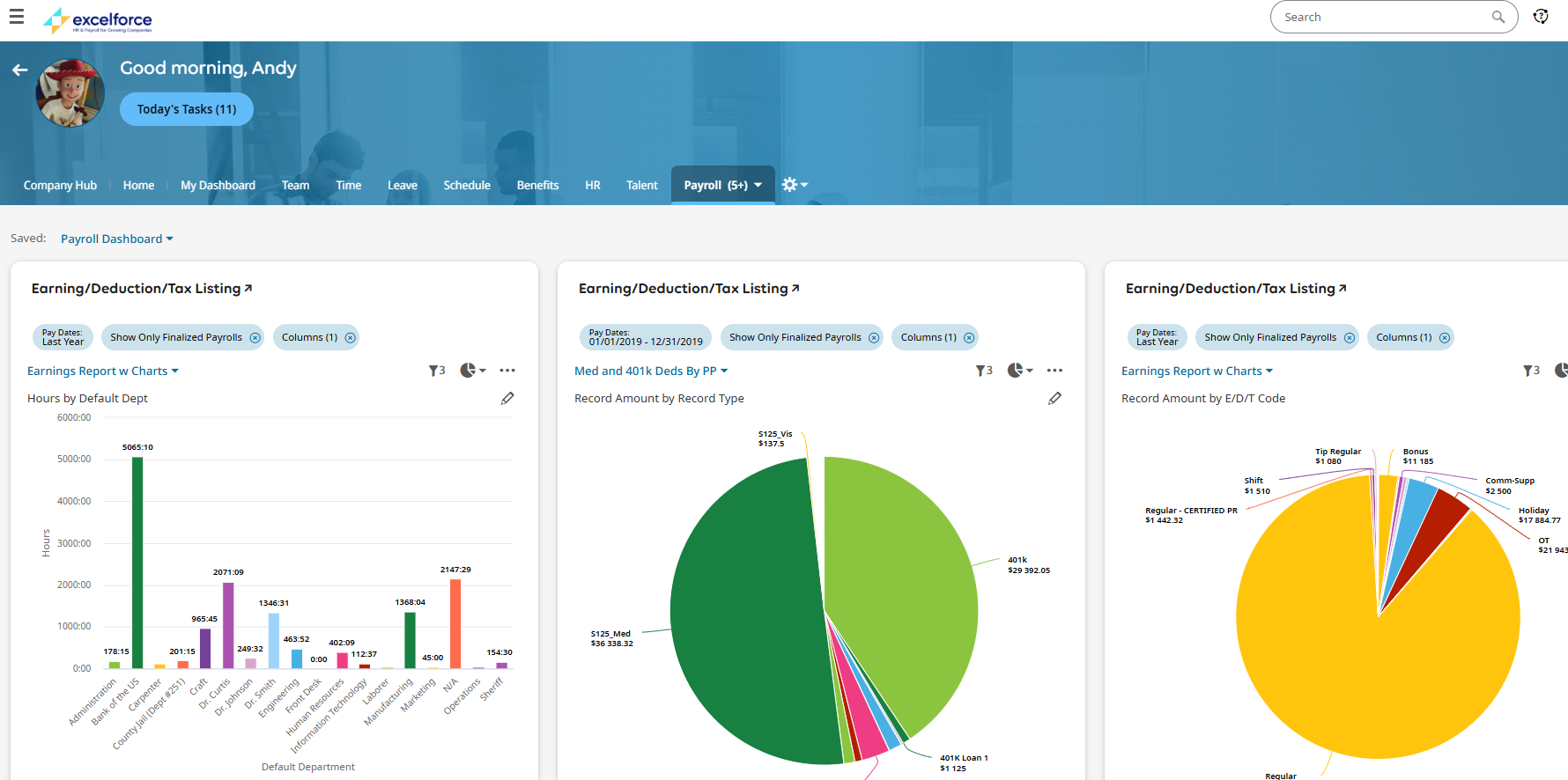Viewport: 1568px width, 780px height.
Task: Open more options on Med and 401k Deds card
Action: click(x=1054, y=371)
